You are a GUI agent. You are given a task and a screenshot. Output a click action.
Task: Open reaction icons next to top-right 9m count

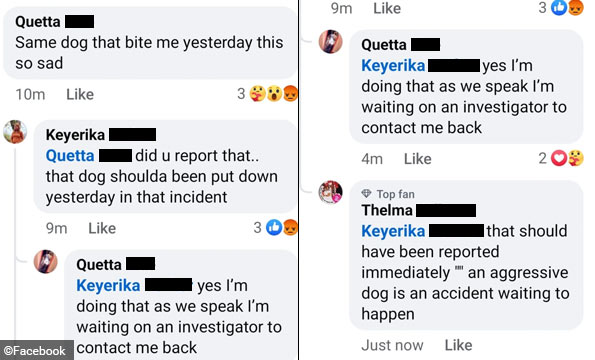pos(567,8)
